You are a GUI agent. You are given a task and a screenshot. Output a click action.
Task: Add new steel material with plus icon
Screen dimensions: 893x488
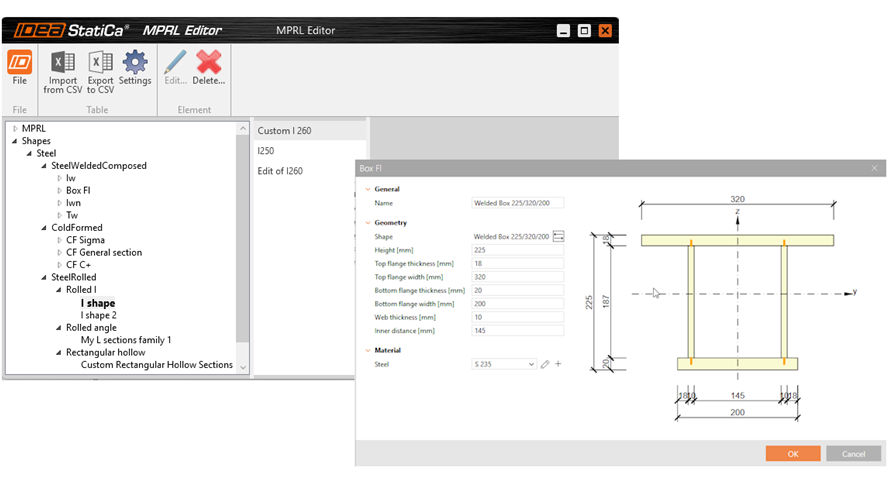tap(558, 364)
